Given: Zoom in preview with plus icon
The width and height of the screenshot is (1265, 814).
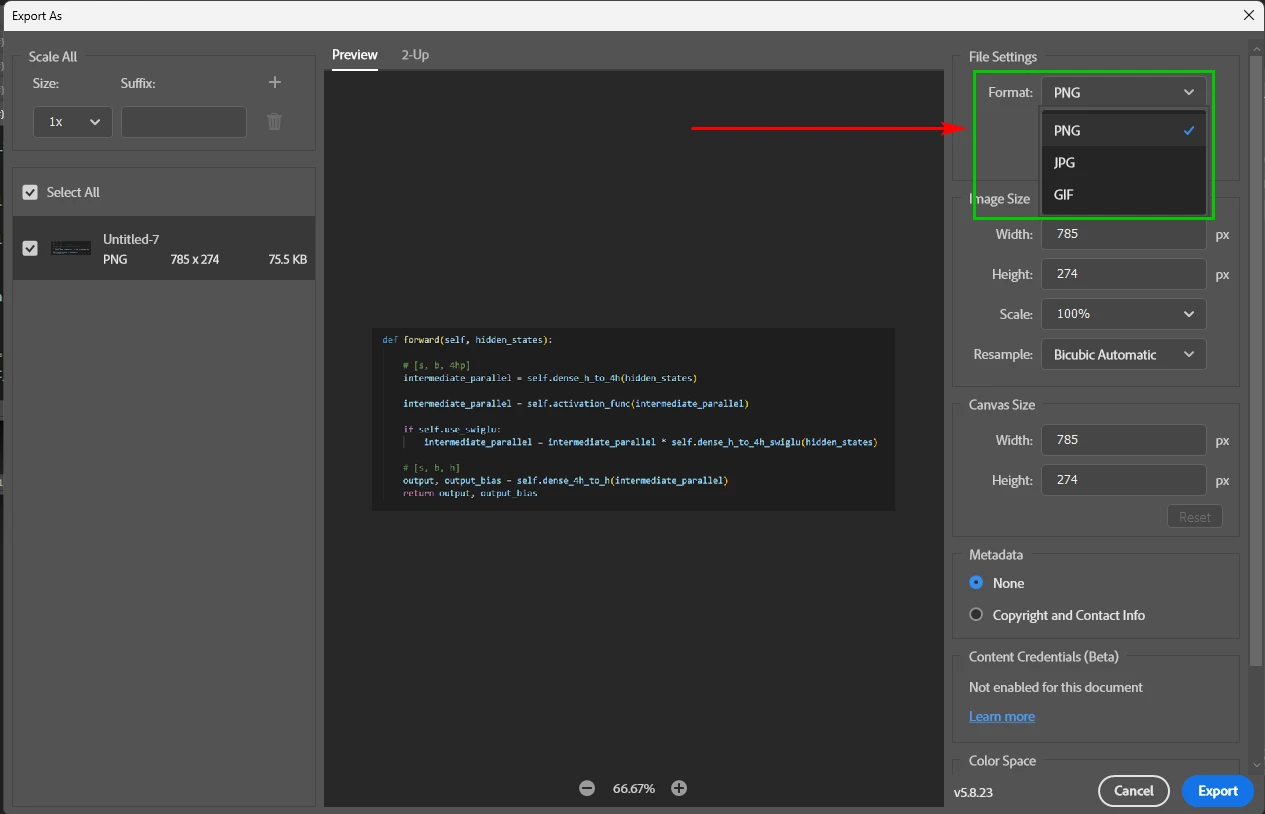Looking at the screenshot, I should pyautogui.click(x=679, y=788).
